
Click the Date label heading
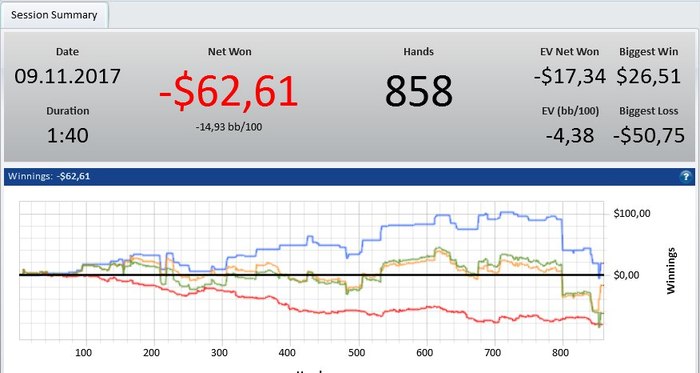point(67,52)
